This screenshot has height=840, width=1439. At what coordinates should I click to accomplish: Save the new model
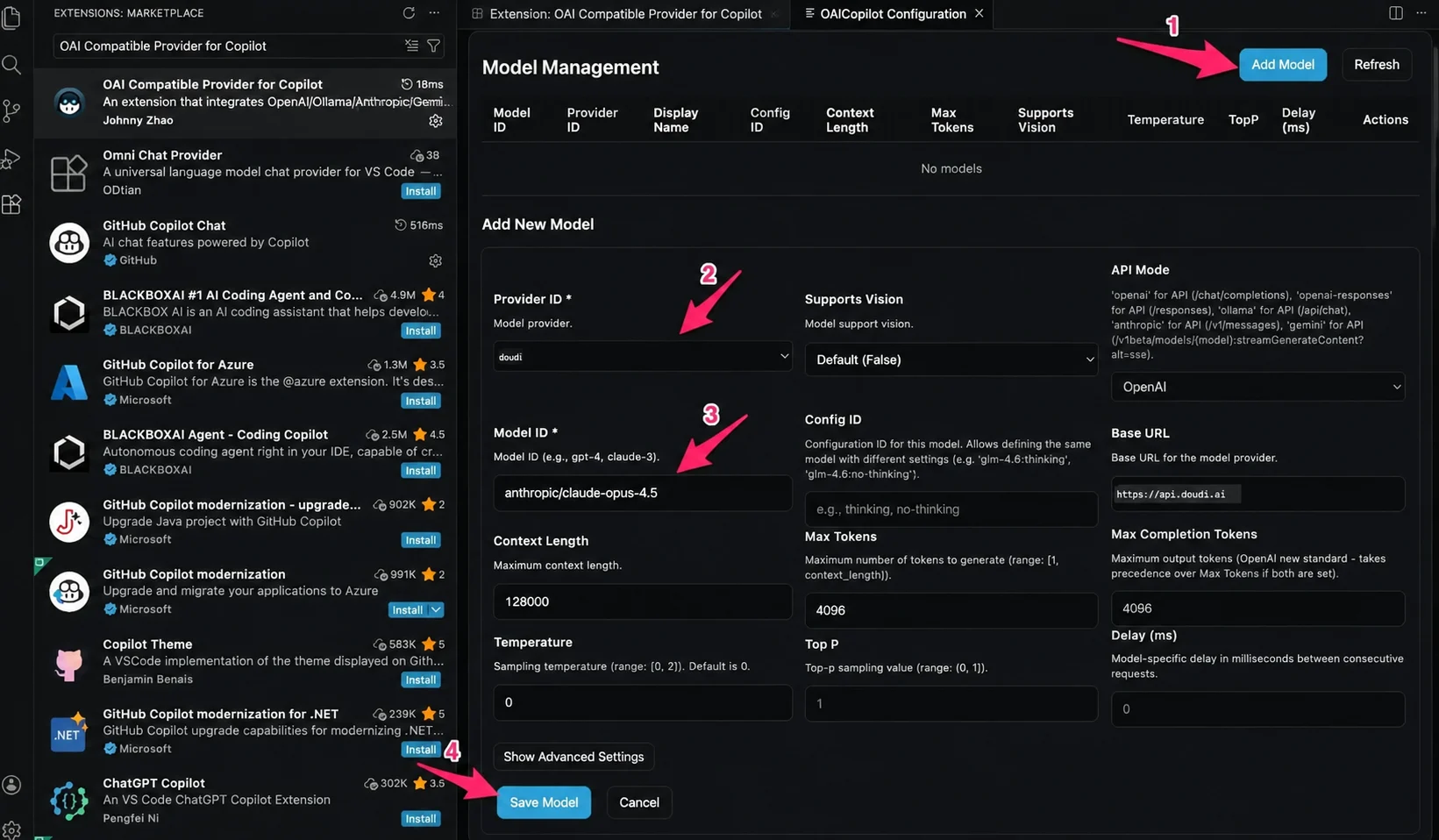pyautogui.click(x=544, y=802)
